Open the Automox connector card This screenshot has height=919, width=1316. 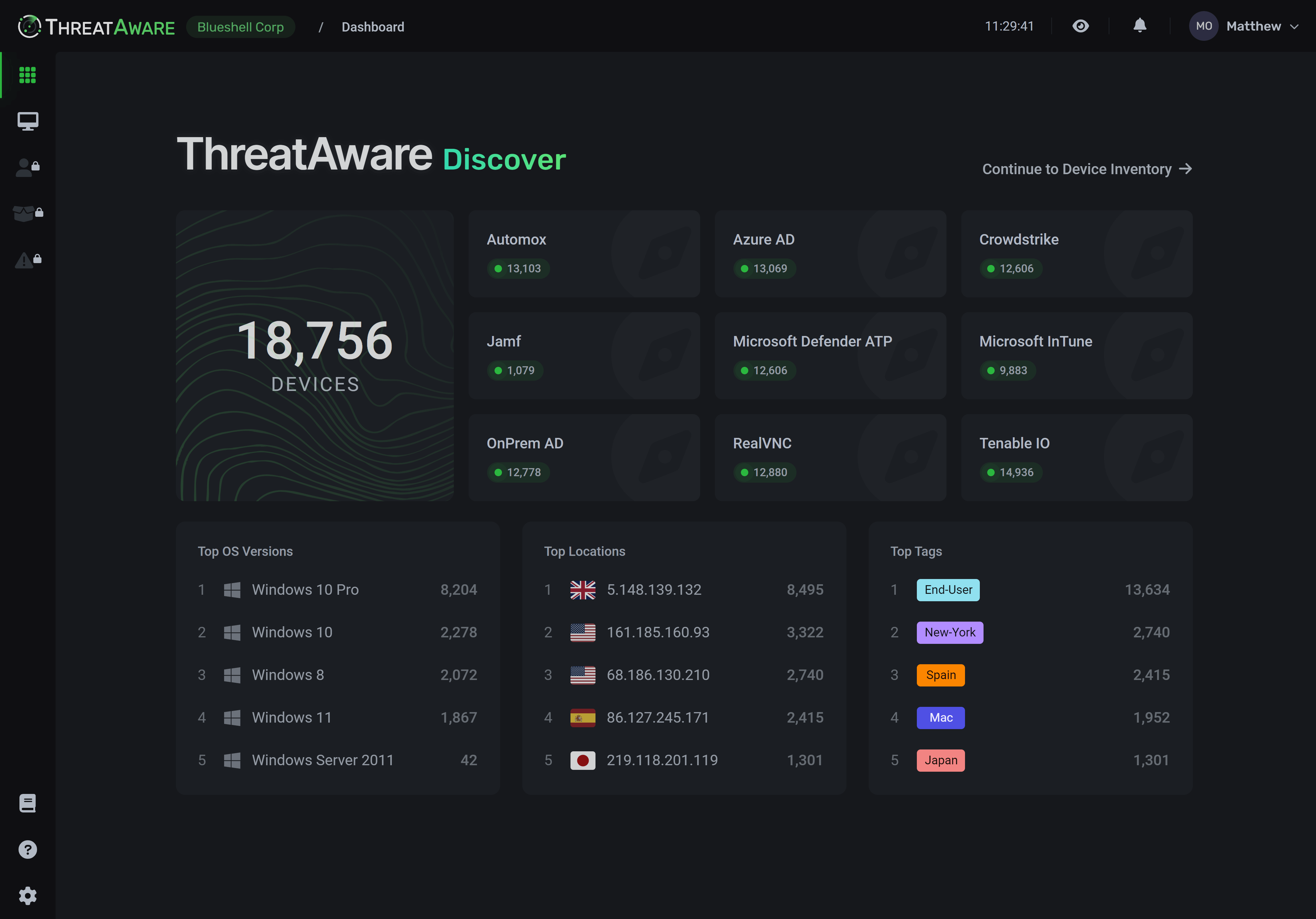[584, 254]
